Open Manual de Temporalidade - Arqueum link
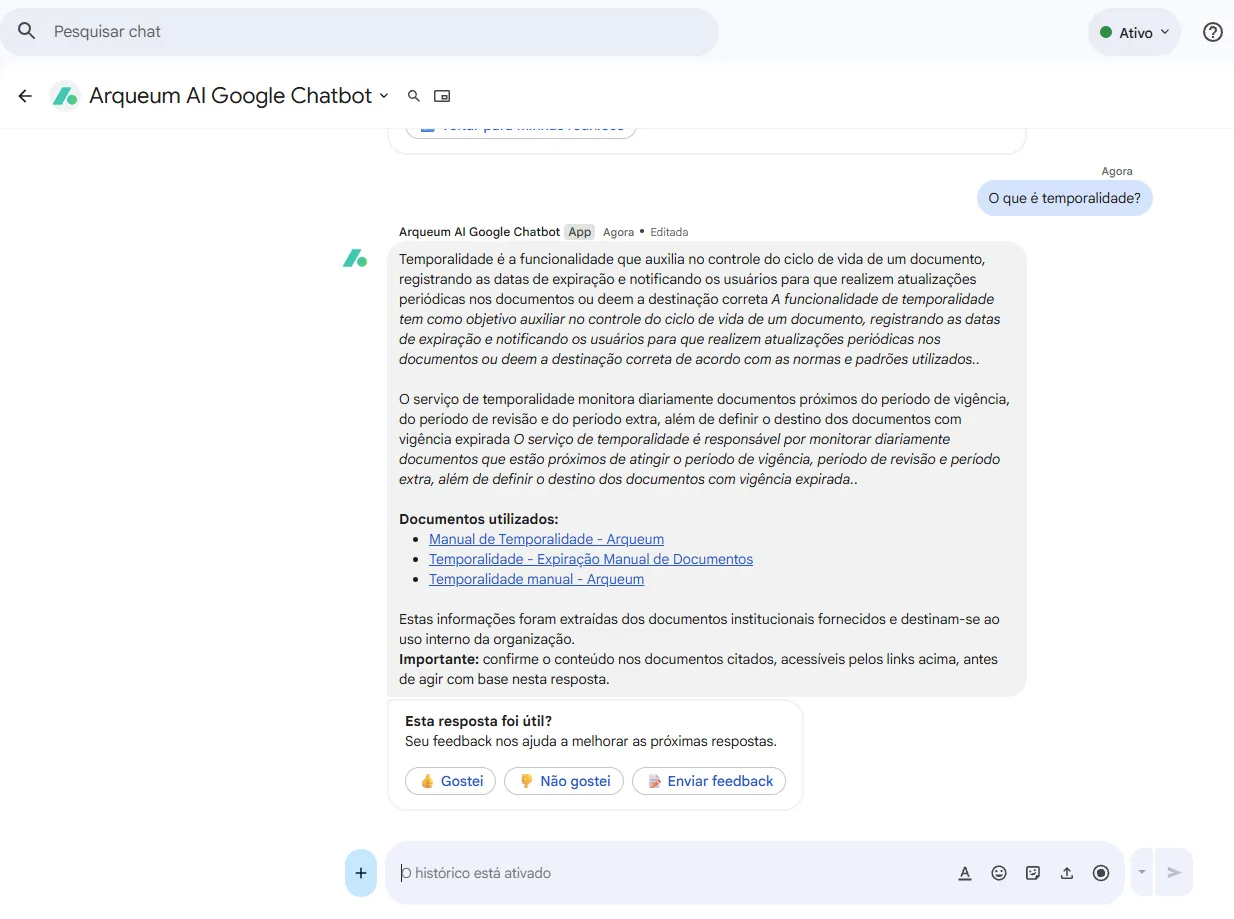This screenshot has width=1234, height=919. 546,539
